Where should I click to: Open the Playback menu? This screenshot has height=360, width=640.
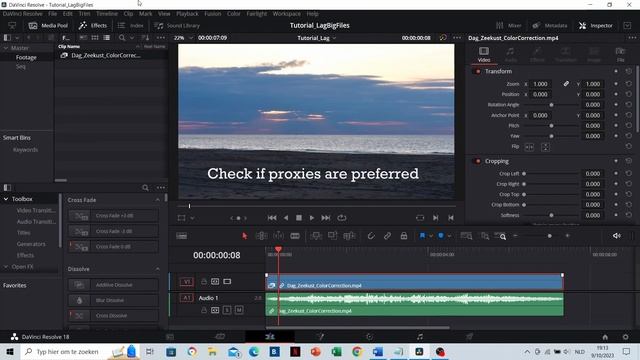coord(187,13)
